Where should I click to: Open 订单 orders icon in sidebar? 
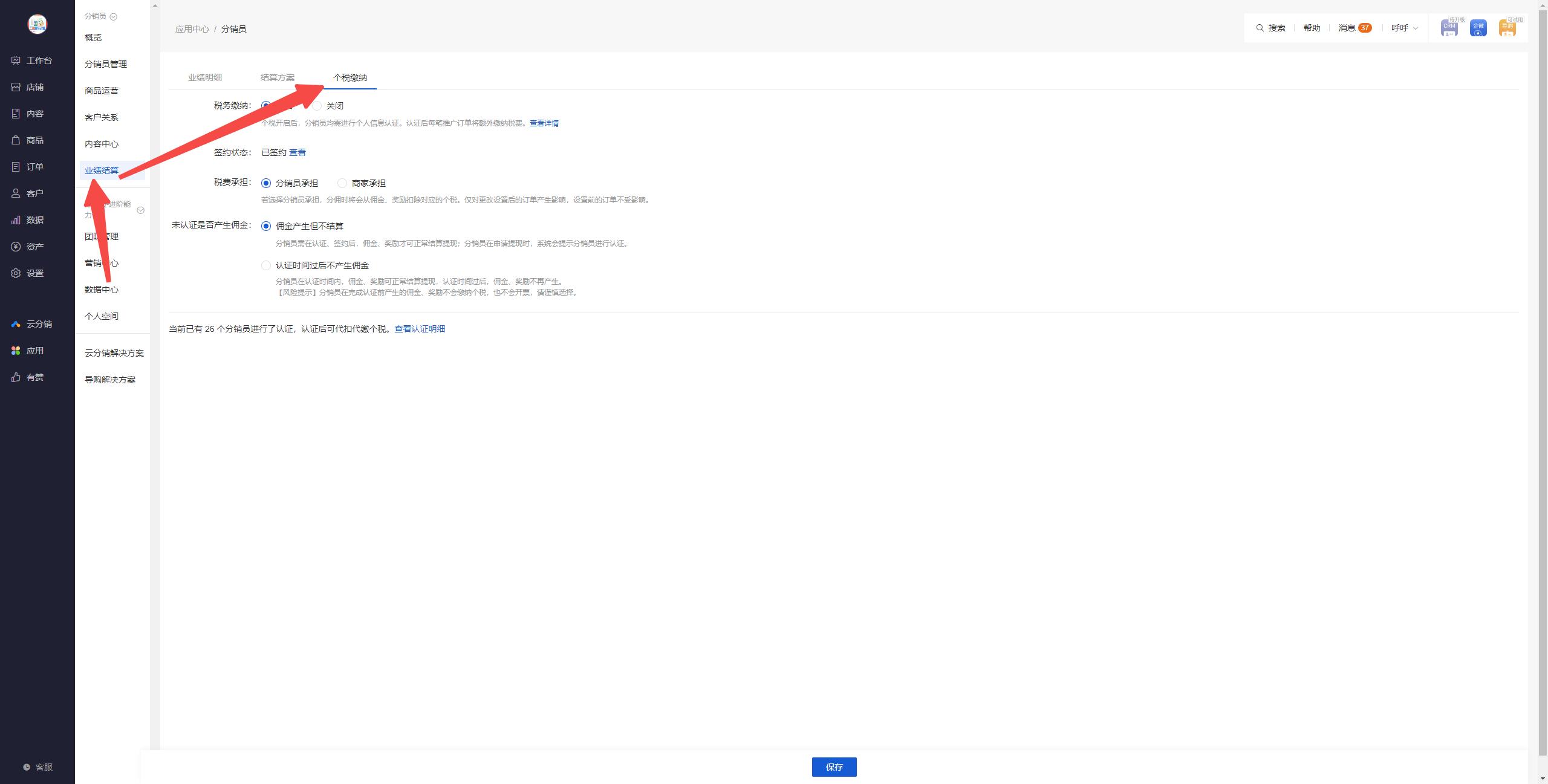[x=16, y=167]
